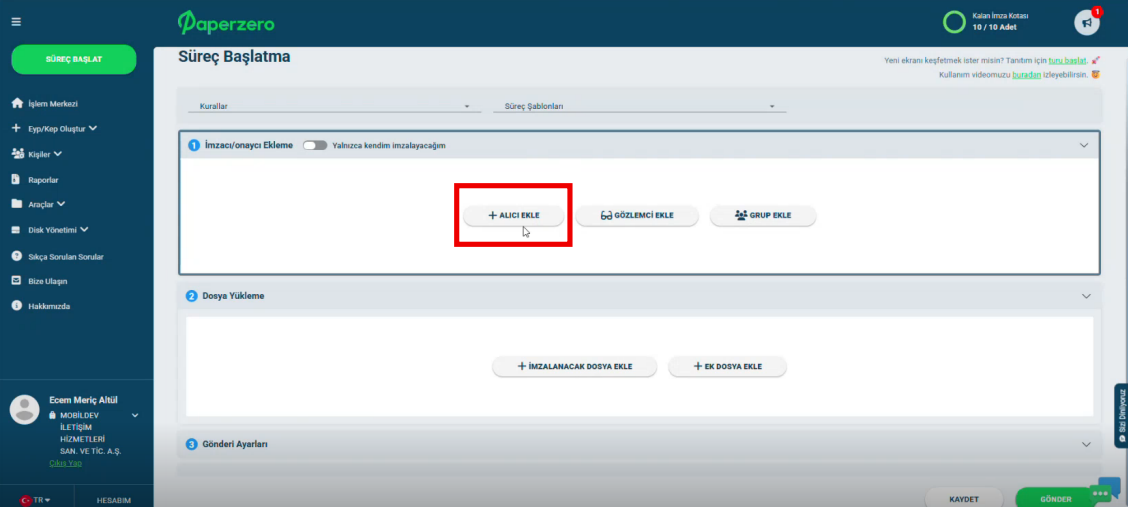Image resolution: width=1128 pixels, height=507 pixels.
Task: Toggle Yalnızca kendim imzalayacağım switch
Action: [315, 145]
